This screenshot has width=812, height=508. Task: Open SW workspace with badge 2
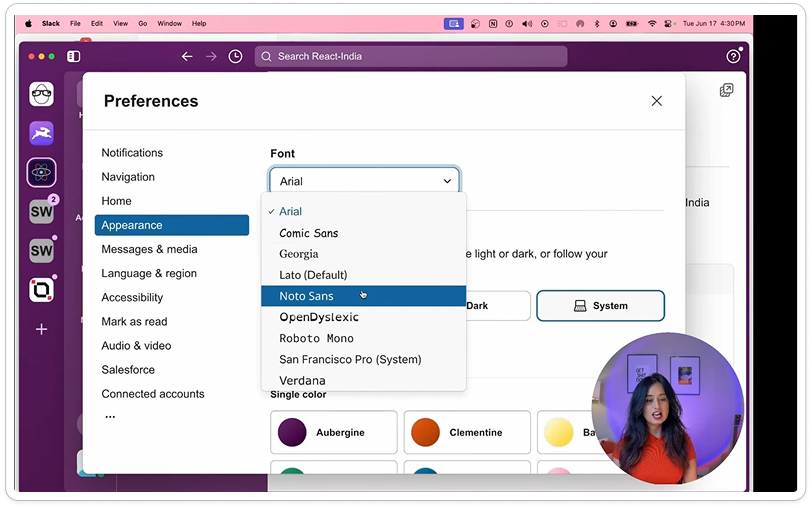point(41,211)
